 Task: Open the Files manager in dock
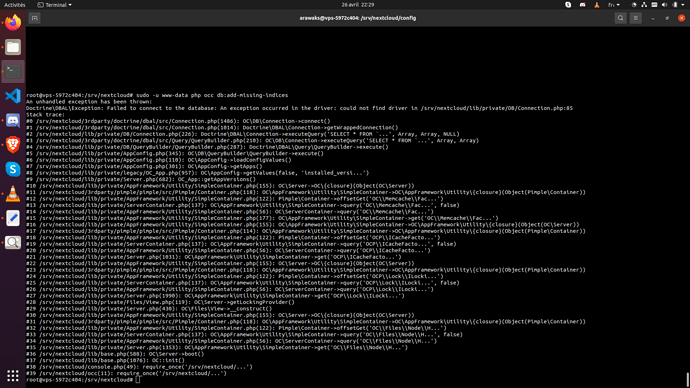(x=13, y=47)
